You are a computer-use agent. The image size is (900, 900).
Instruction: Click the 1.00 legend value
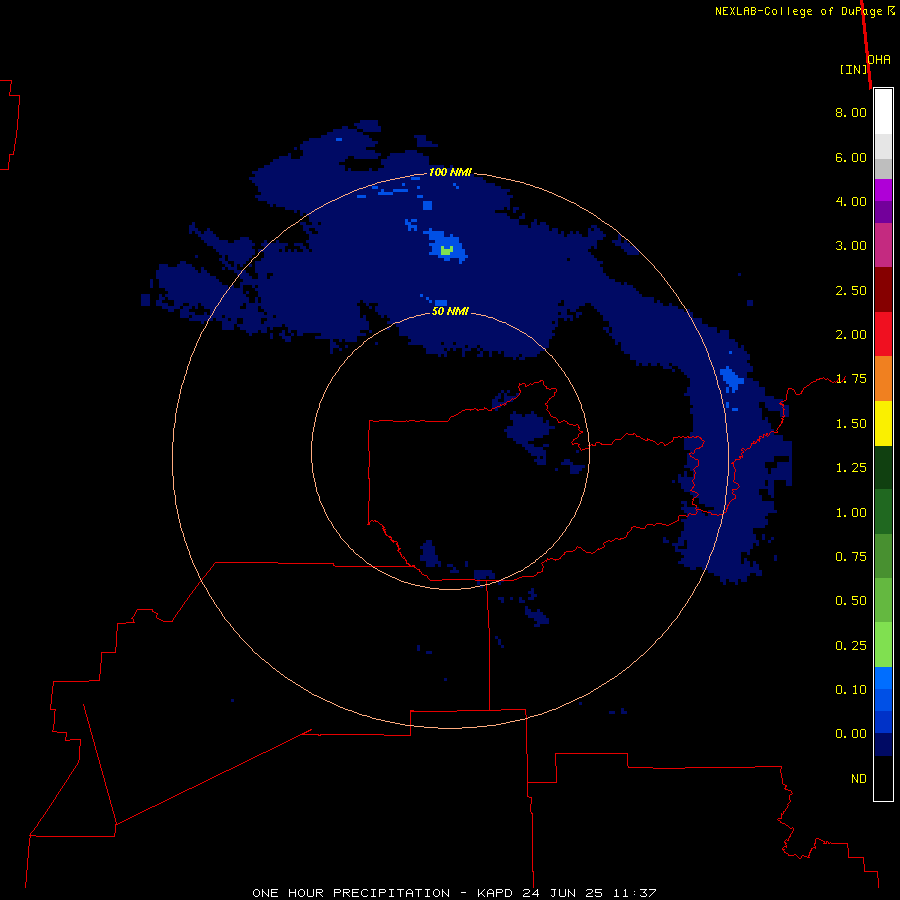[851, 513]
